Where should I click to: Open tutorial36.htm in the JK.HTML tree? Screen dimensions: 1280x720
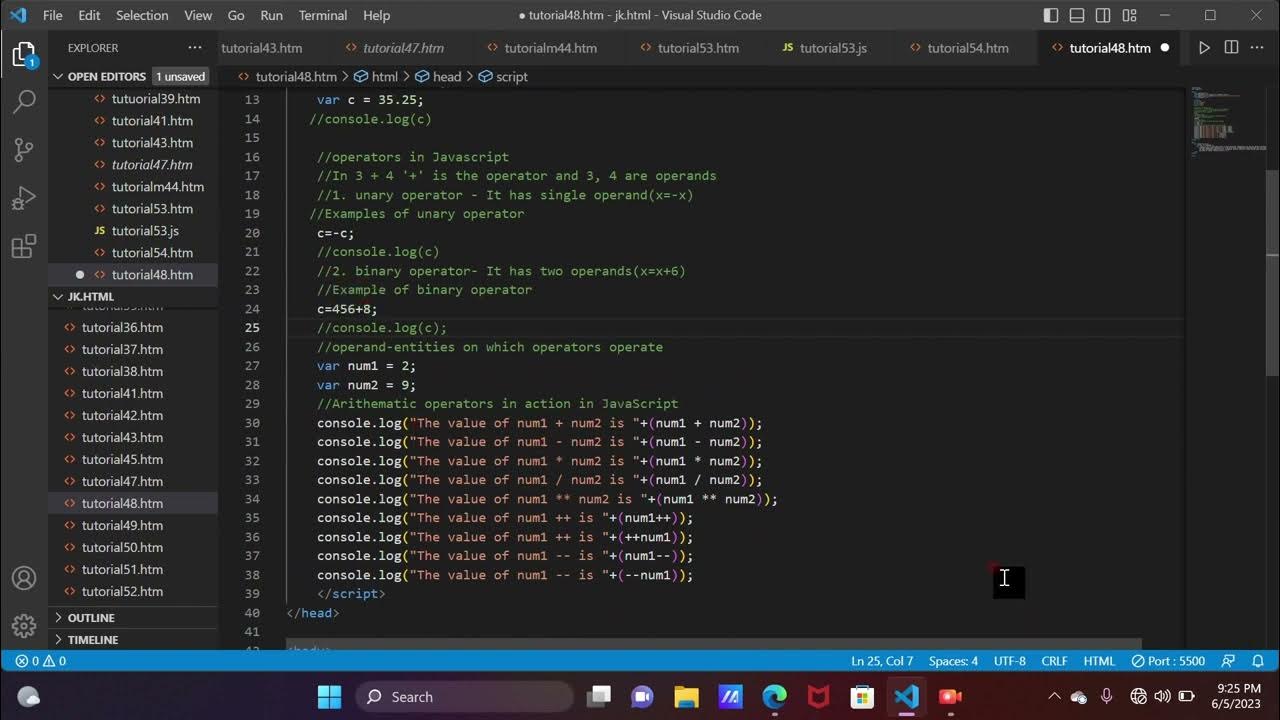coord(122,327)
